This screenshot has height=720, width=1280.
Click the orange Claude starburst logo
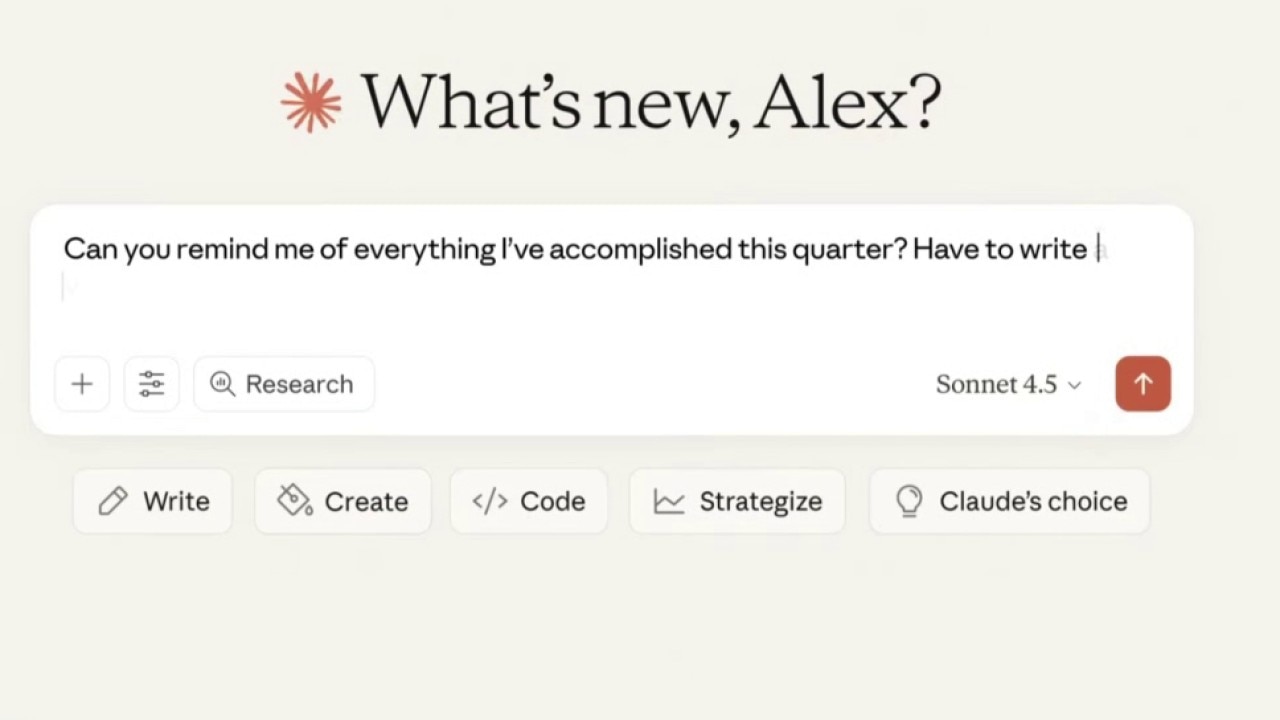[311, 102]
